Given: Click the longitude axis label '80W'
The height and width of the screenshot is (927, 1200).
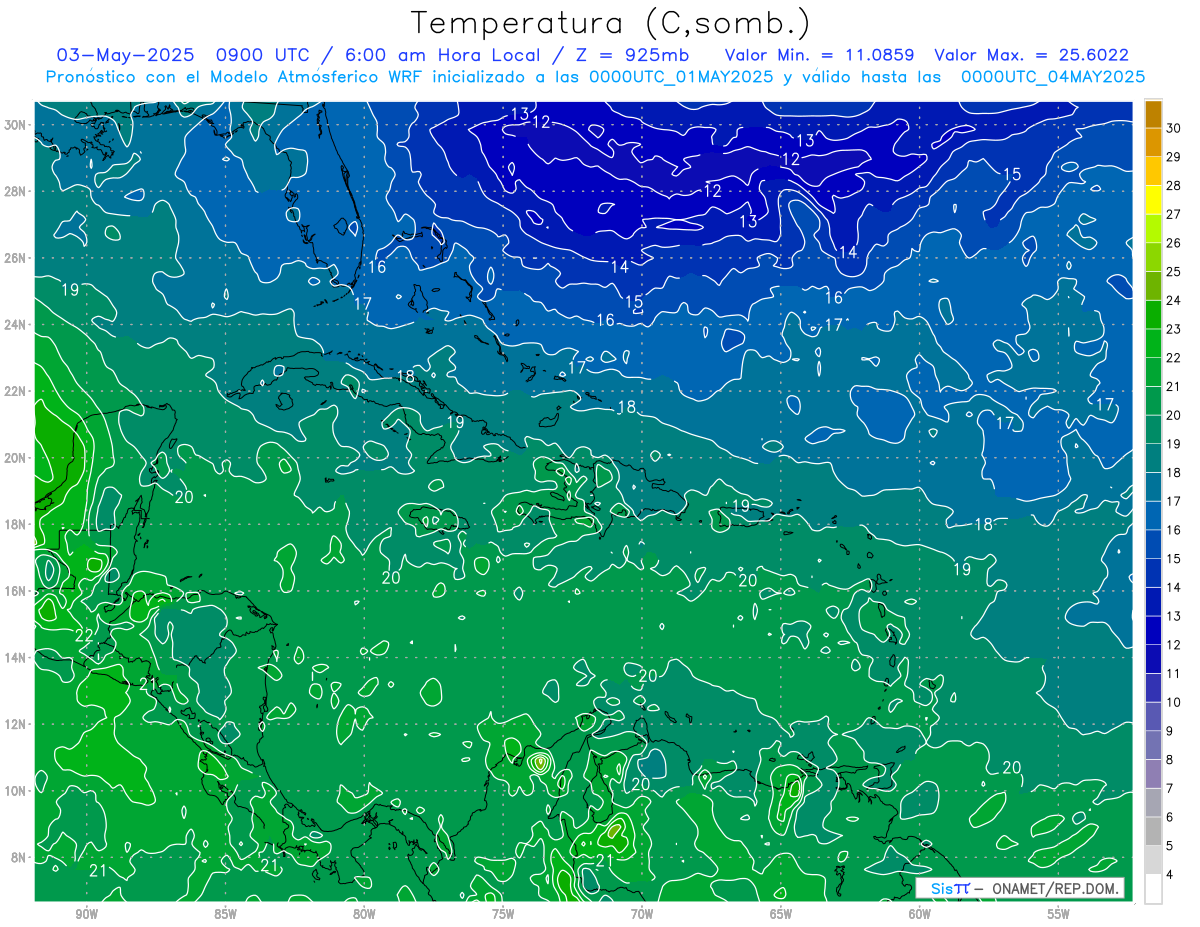Looking at the screenshot, I should pos(364,914).
